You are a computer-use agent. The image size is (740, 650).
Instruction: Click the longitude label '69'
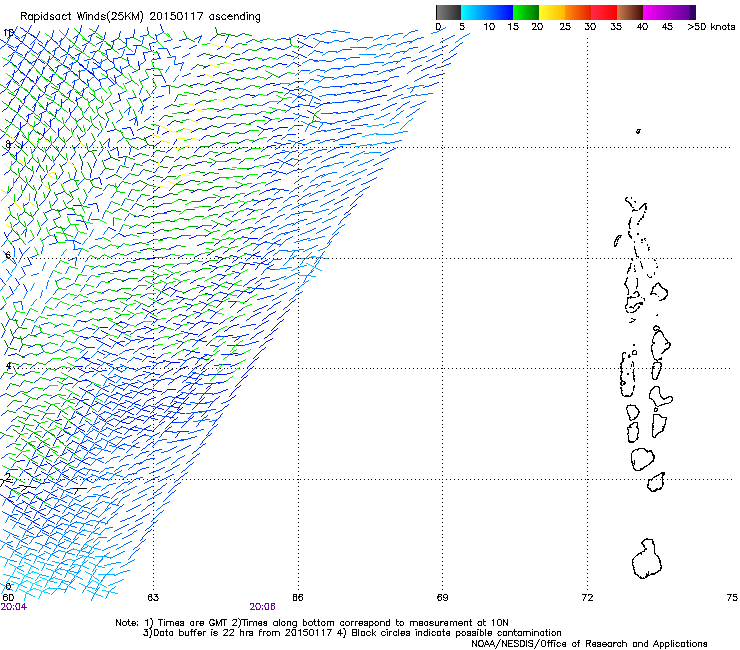point(442,598)
